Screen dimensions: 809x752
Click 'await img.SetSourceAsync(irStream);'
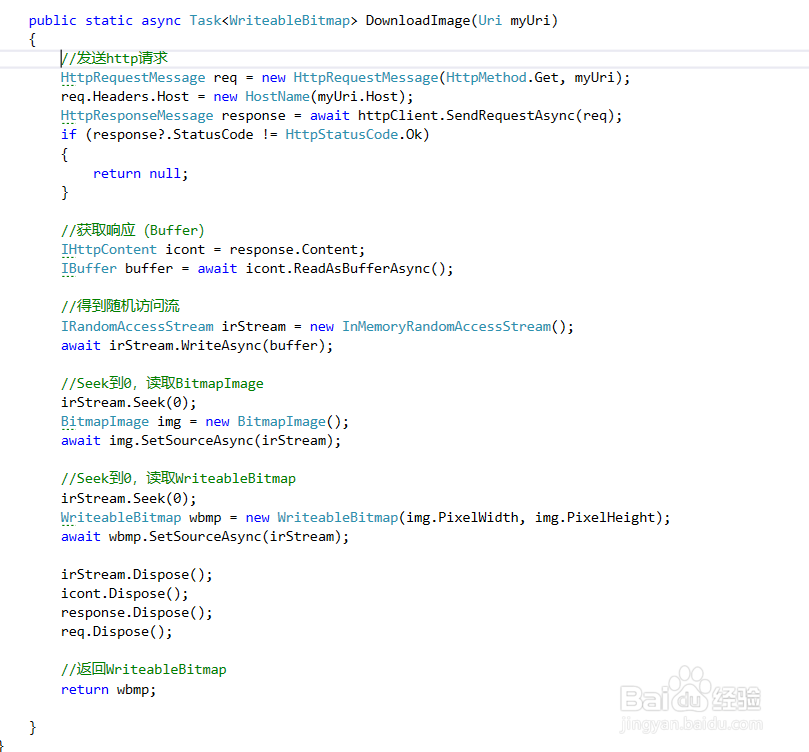[201, 441]
